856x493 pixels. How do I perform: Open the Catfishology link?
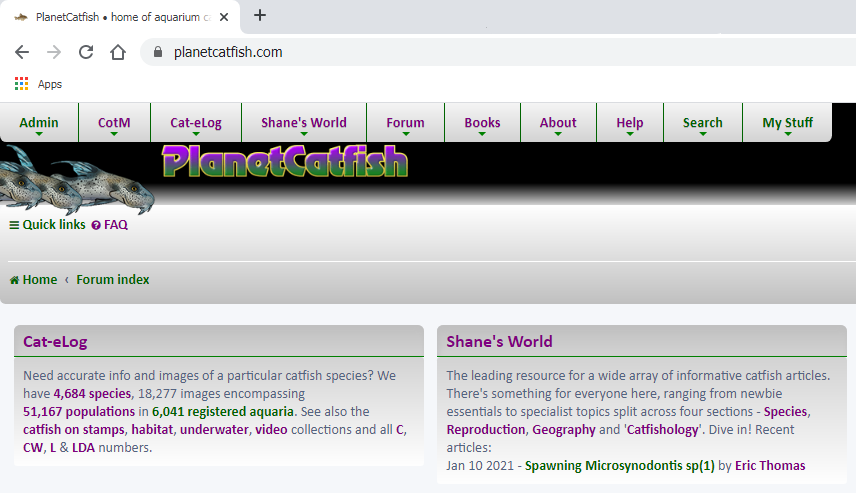coord(662,430)
